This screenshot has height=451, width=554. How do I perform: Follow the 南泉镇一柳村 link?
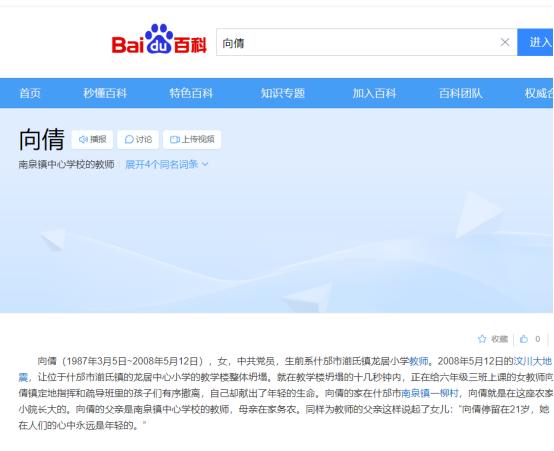(430, 393)
